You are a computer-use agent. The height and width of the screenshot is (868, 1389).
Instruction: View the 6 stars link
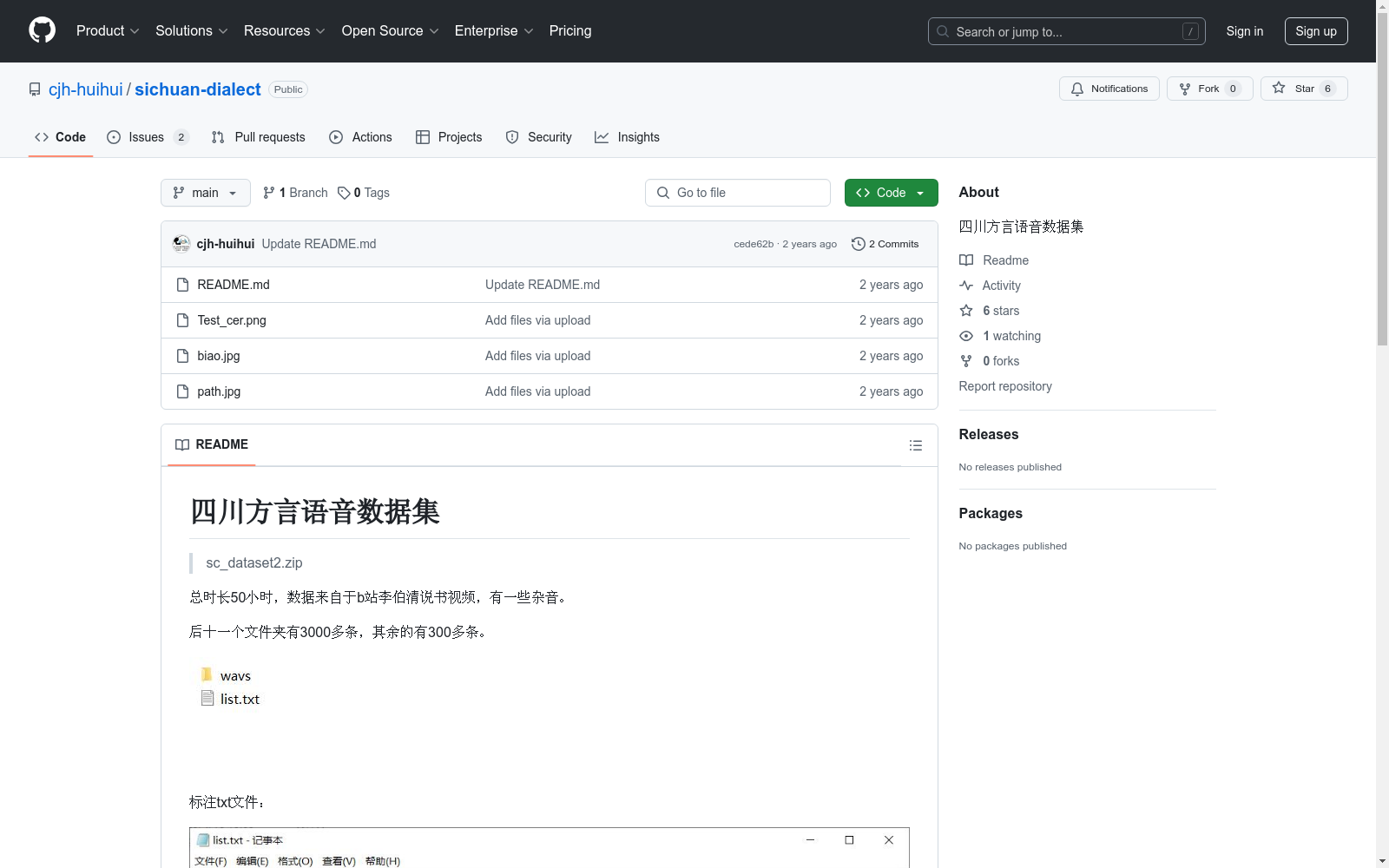[990, 311]
